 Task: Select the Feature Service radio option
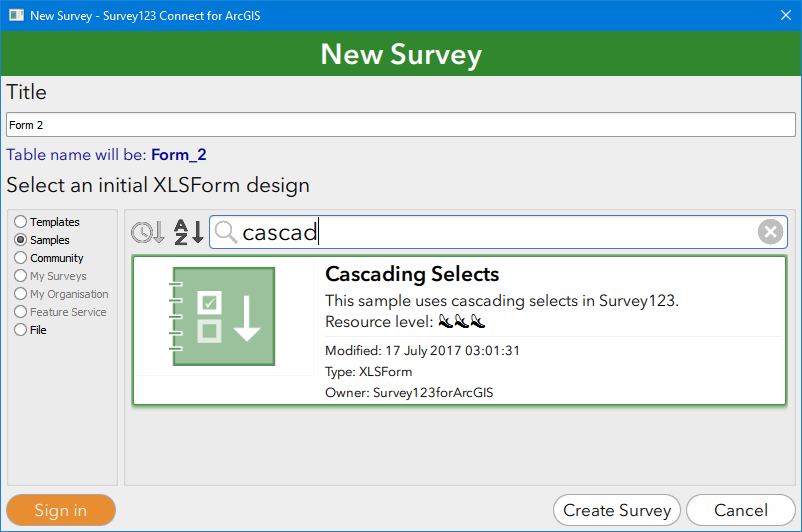pos(21,312)
